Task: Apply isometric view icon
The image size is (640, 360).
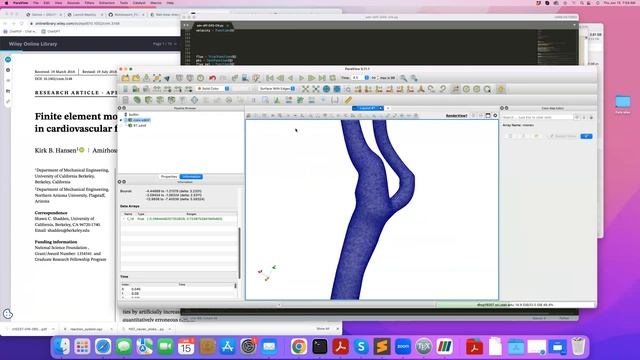Action: pyautogui.click(x=421, y=89)
